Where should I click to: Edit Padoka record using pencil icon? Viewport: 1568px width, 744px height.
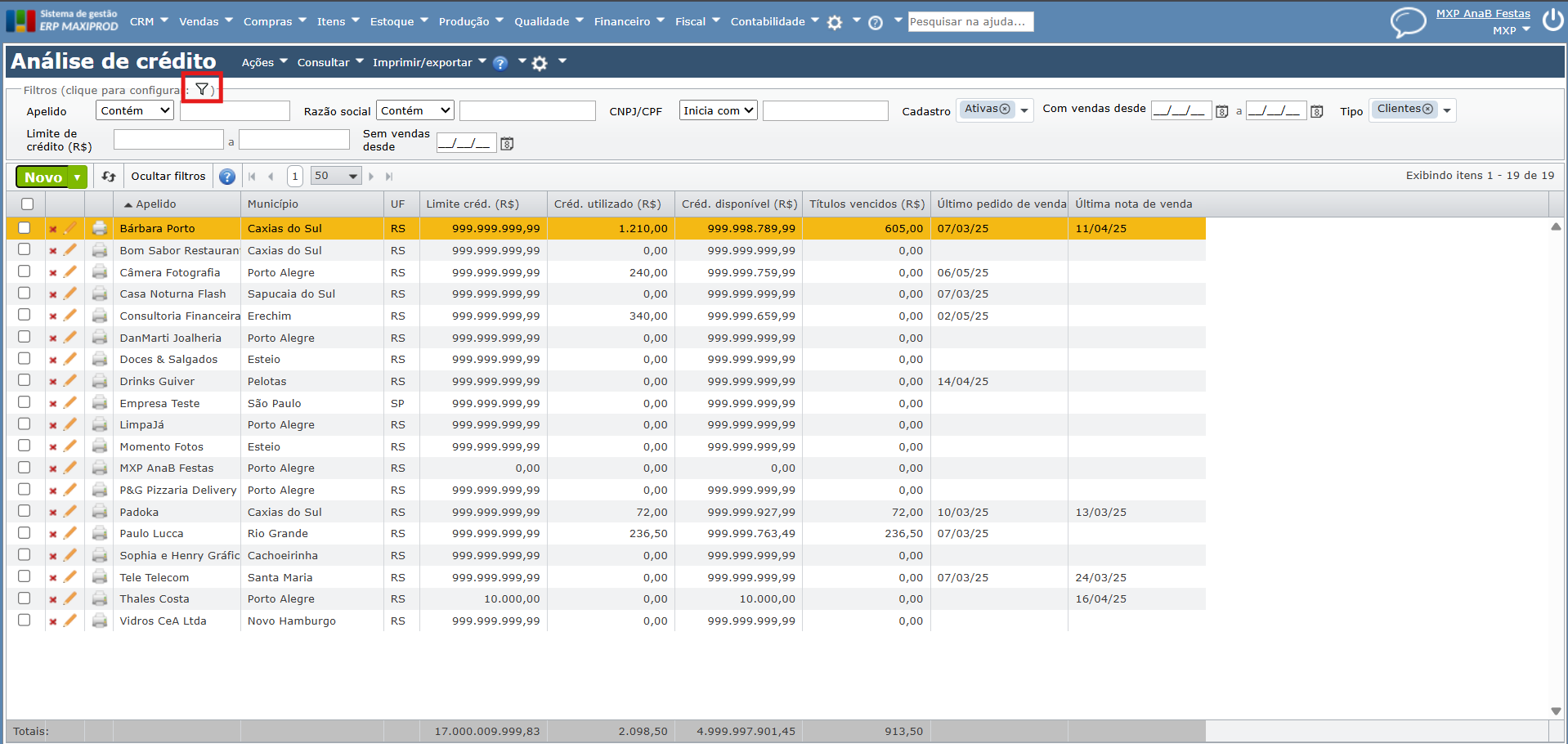[x=70, y=512]
